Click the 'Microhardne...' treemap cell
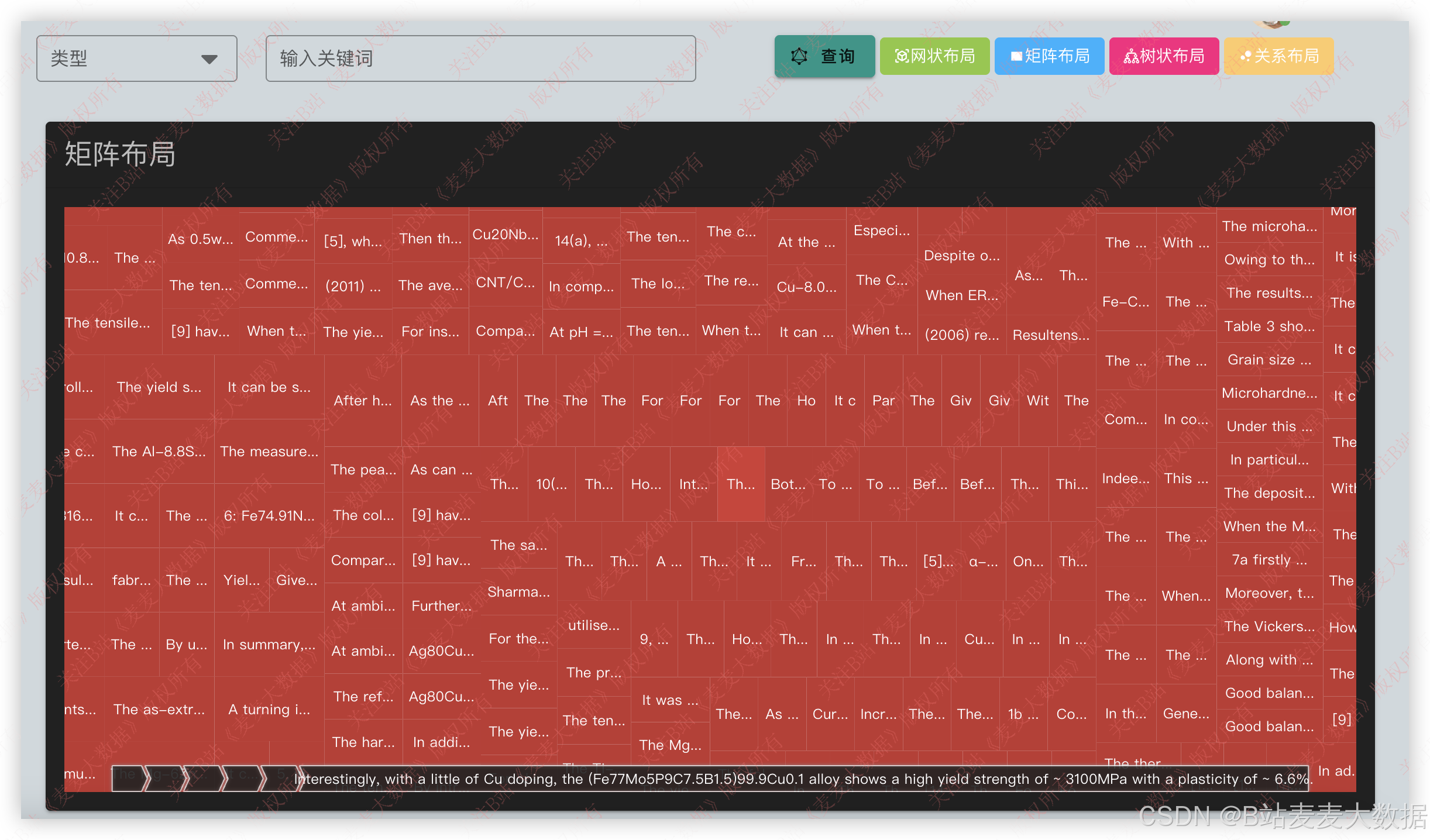Image resolution: width=1430 pixels, height=840 pixels. click(x=1269, y=393)
